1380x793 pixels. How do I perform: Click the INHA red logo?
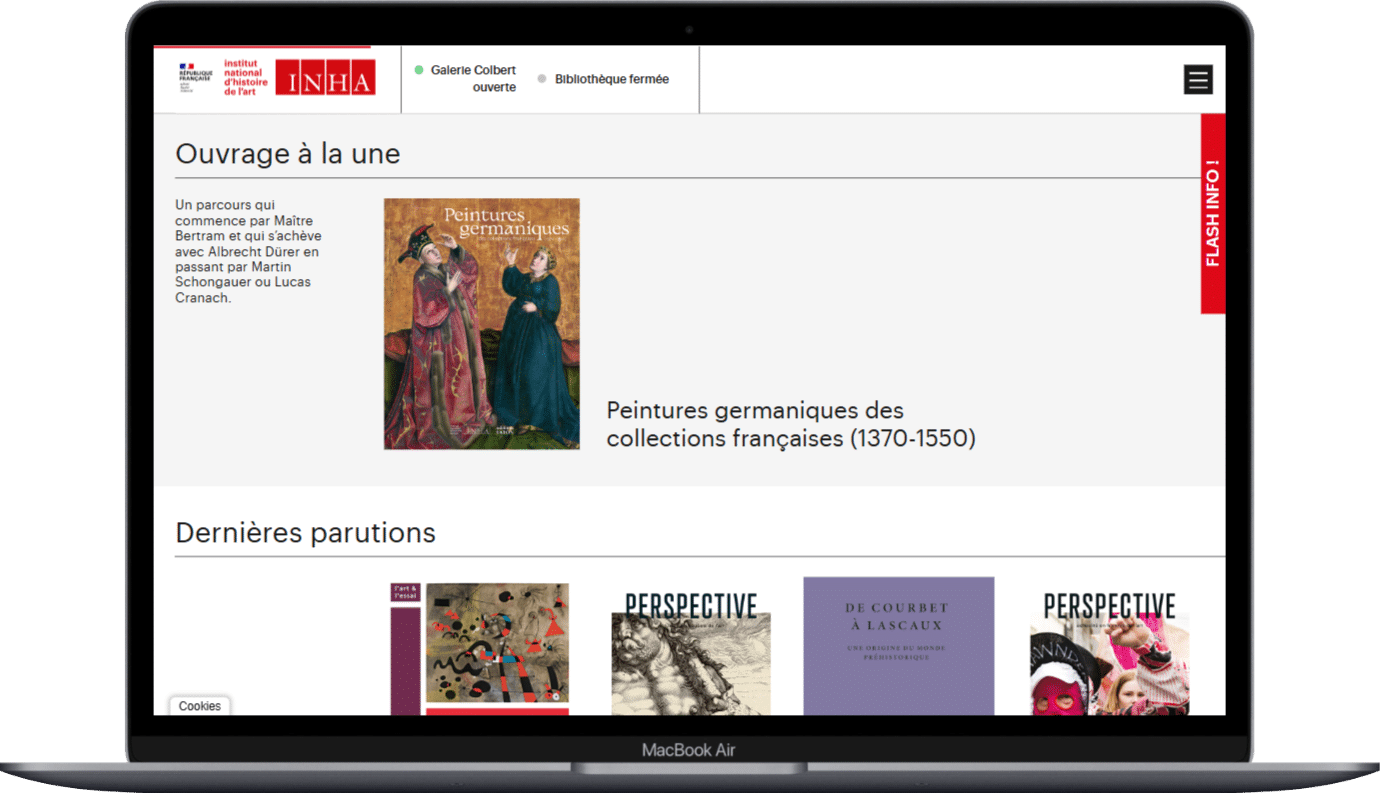click(x=325, y=78)
